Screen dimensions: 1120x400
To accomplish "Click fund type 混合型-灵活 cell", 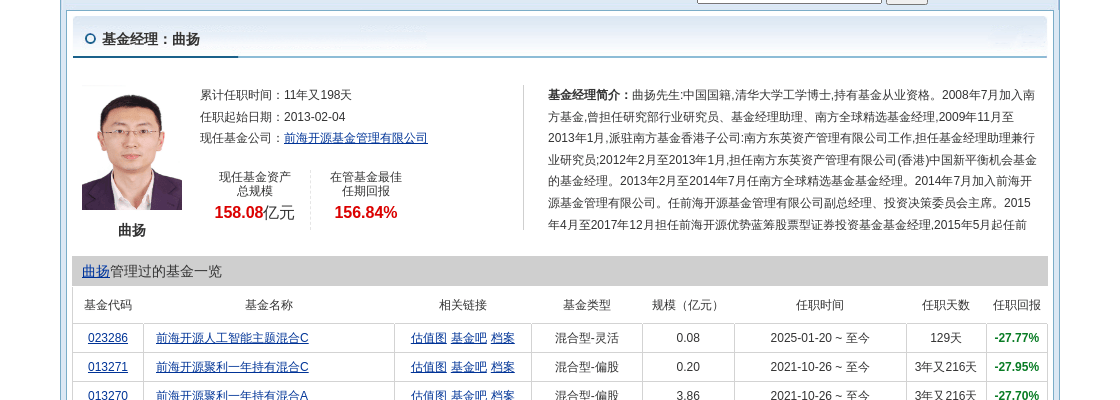I will point(587,338).
